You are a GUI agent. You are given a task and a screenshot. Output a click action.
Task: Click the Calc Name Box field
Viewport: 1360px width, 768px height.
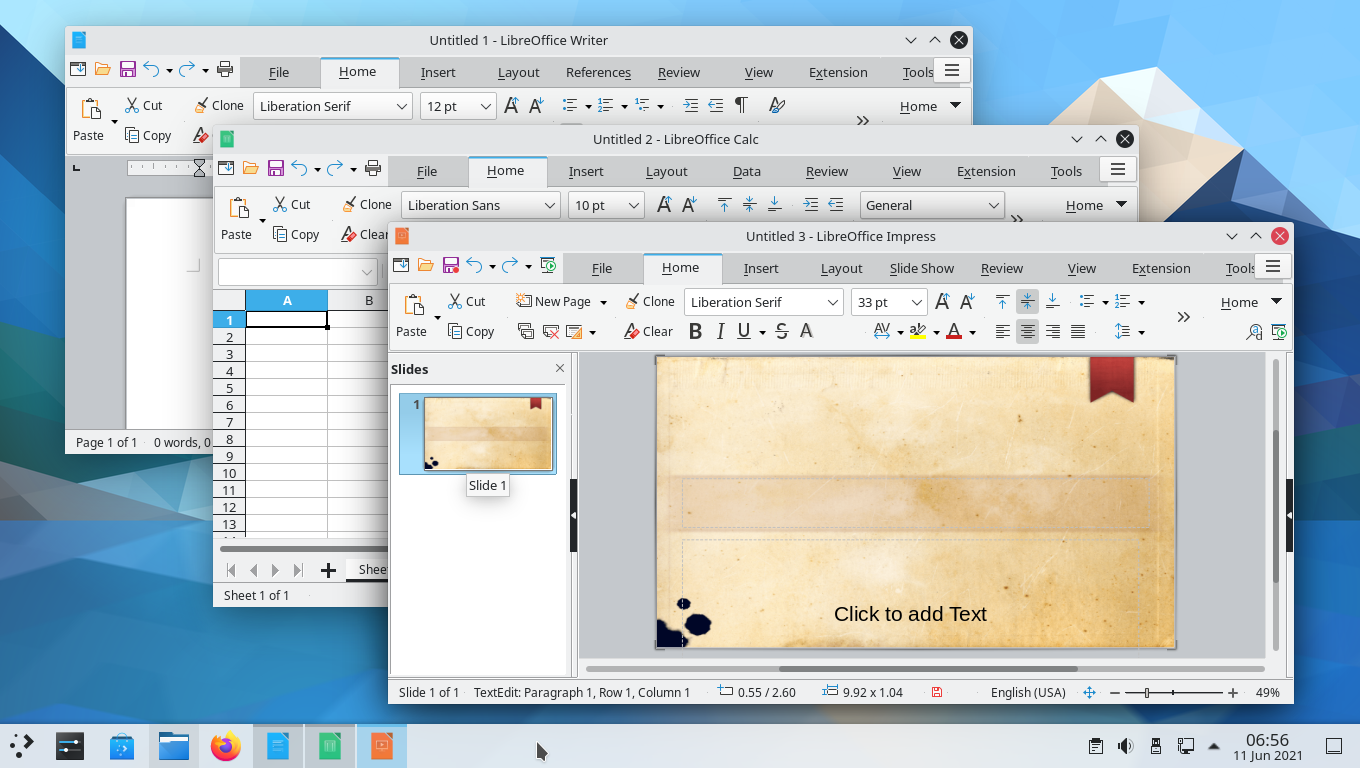[297, 272]
